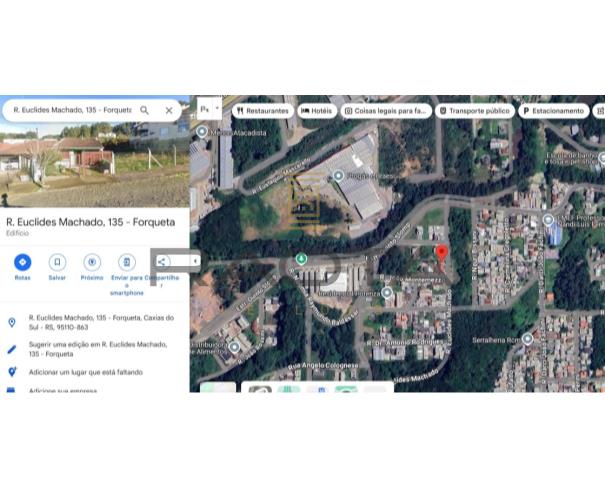Click the E.M.E.F. Professor school marker
605x487 pixels.
point(548,220)
